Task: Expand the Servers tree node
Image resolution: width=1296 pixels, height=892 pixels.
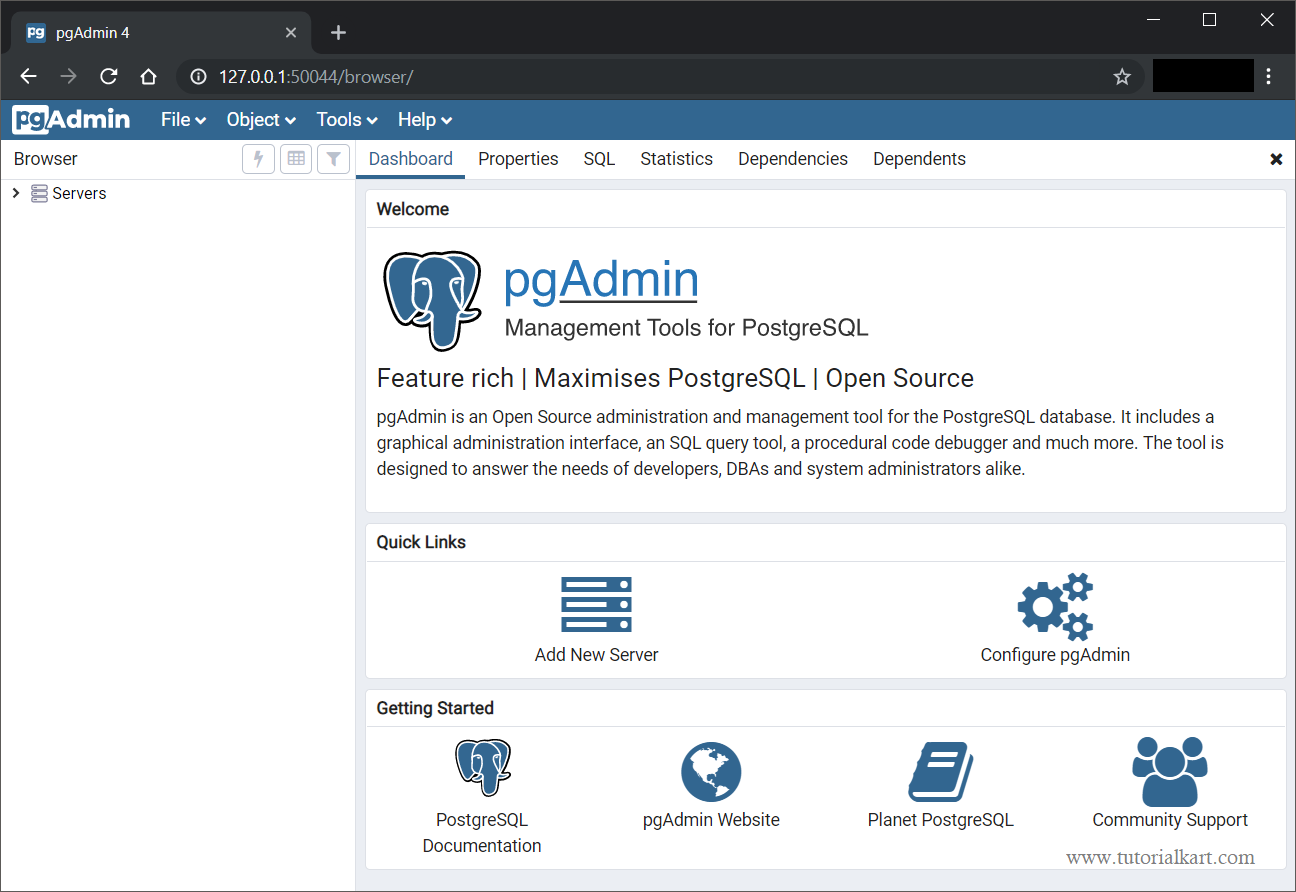Action: coord(15,193)
